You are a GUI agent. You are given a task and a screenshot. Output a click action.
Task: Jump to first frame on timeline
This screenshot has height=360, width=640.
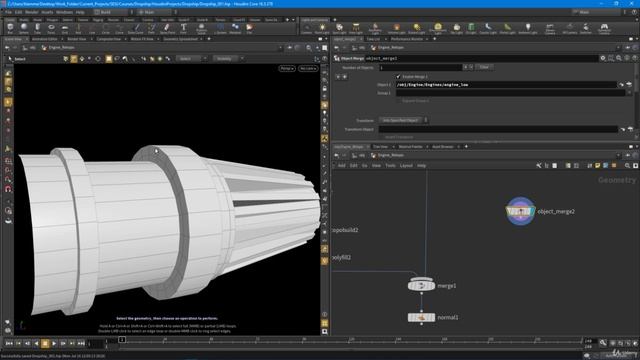(9, 344)
